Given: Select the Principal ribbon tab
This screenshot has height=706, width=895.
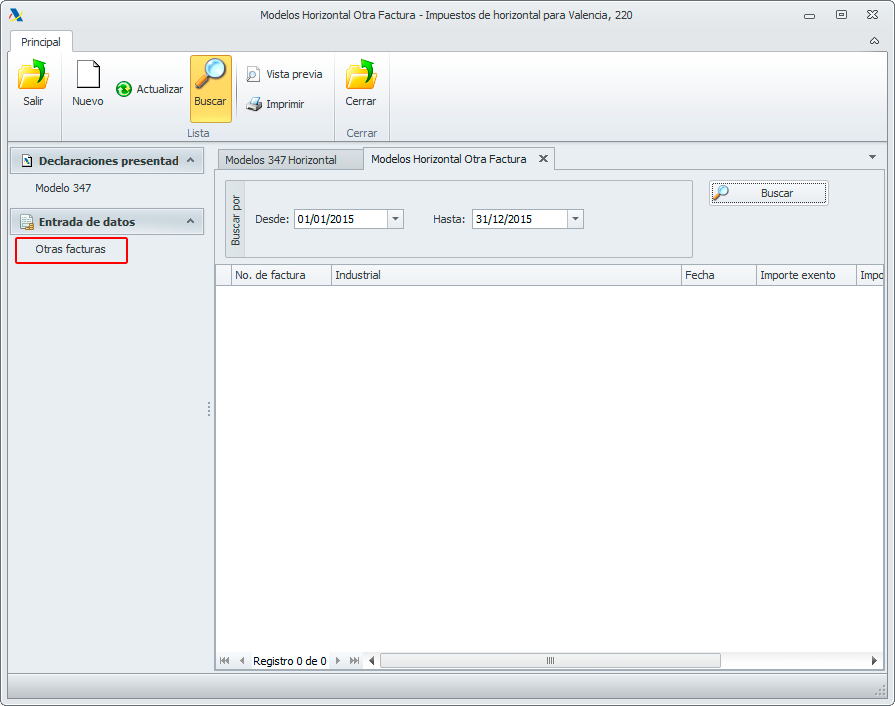Looking at the screenshot, I should point(41,42).
